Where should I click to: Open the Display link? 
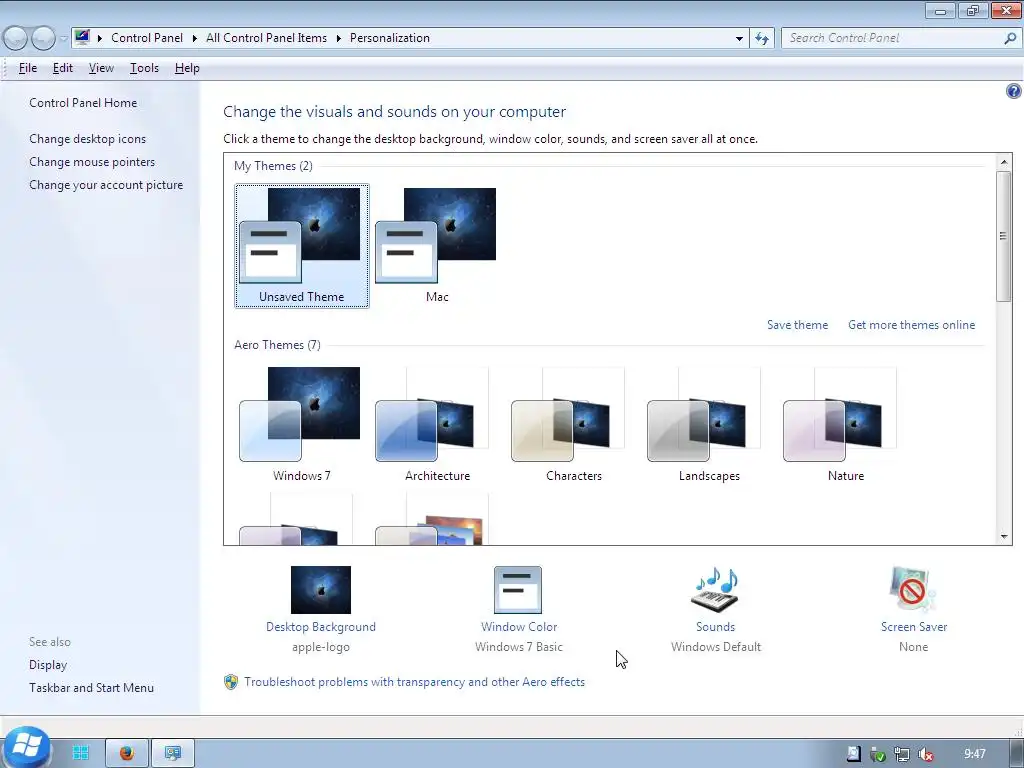[48, 664]
